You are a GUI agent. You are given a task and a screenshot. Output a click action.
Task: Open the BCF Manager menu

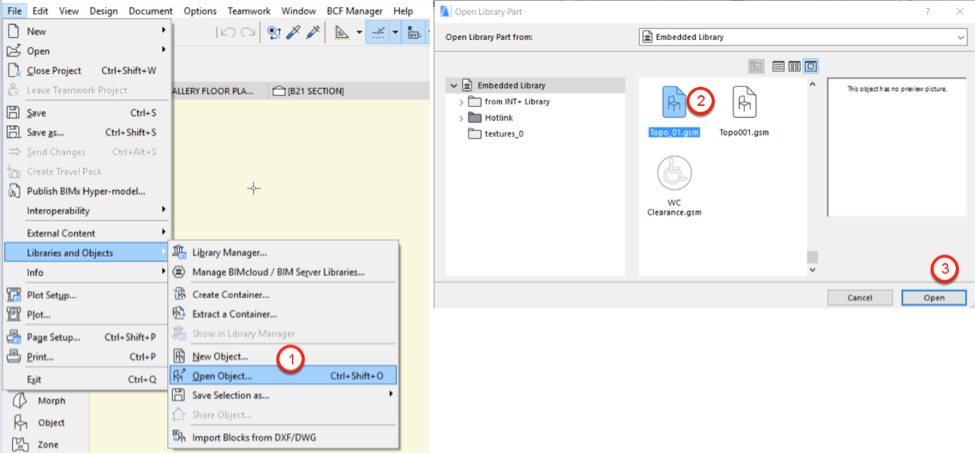(355, 11)
